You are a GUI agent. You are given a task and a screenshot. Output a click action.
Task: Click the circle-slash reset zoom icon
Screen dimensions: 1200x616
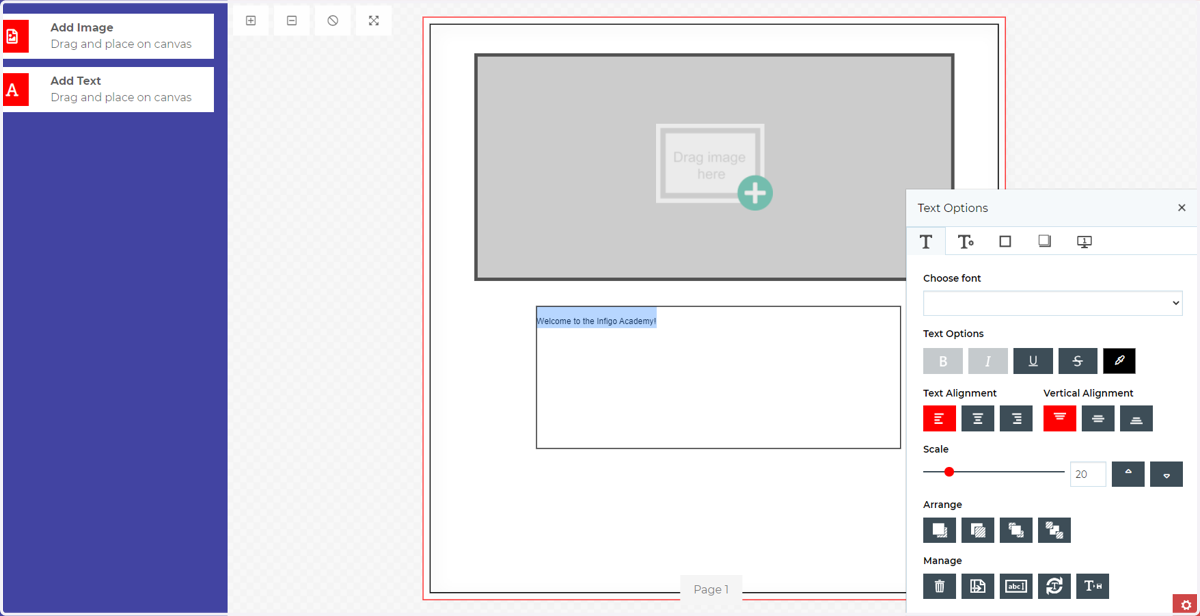coord(333,20)
